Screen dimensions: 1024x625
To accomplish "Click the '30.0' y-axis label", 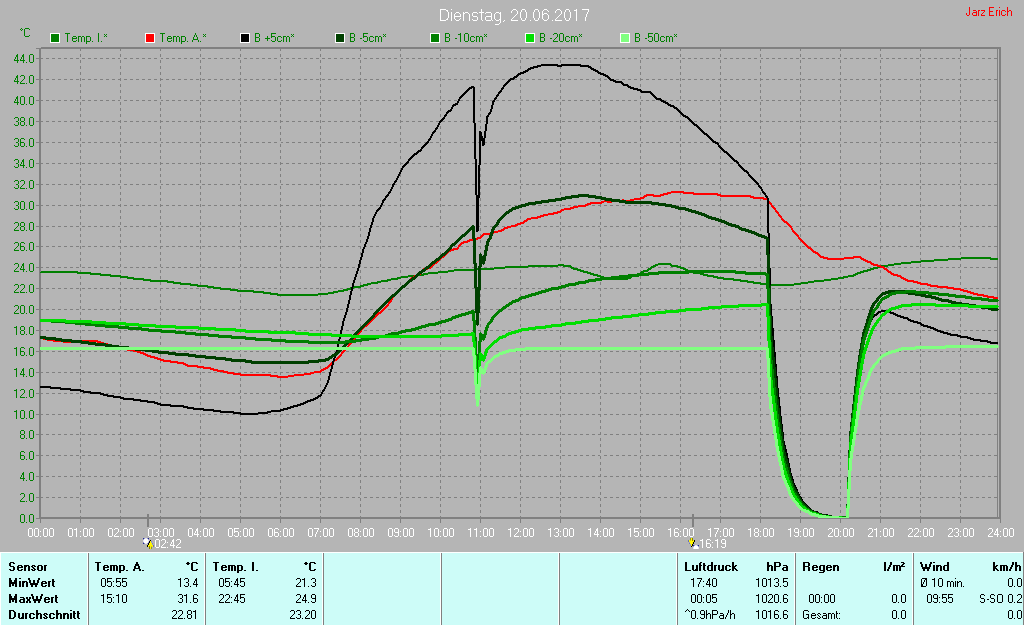I will tap(24, 206).
